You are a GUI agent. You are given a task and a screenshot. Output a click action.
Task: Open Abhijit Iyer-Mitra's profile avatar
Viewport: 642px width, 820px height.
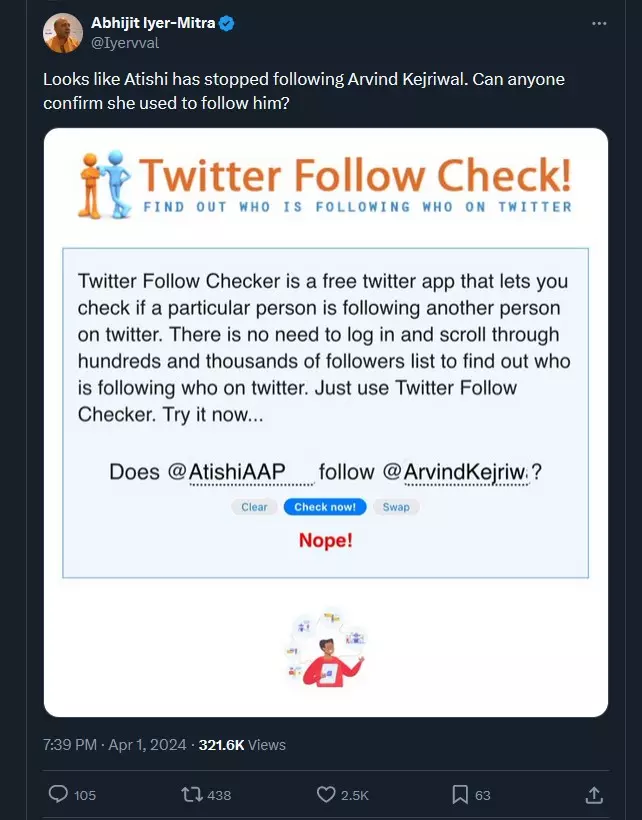coord(63,33)
